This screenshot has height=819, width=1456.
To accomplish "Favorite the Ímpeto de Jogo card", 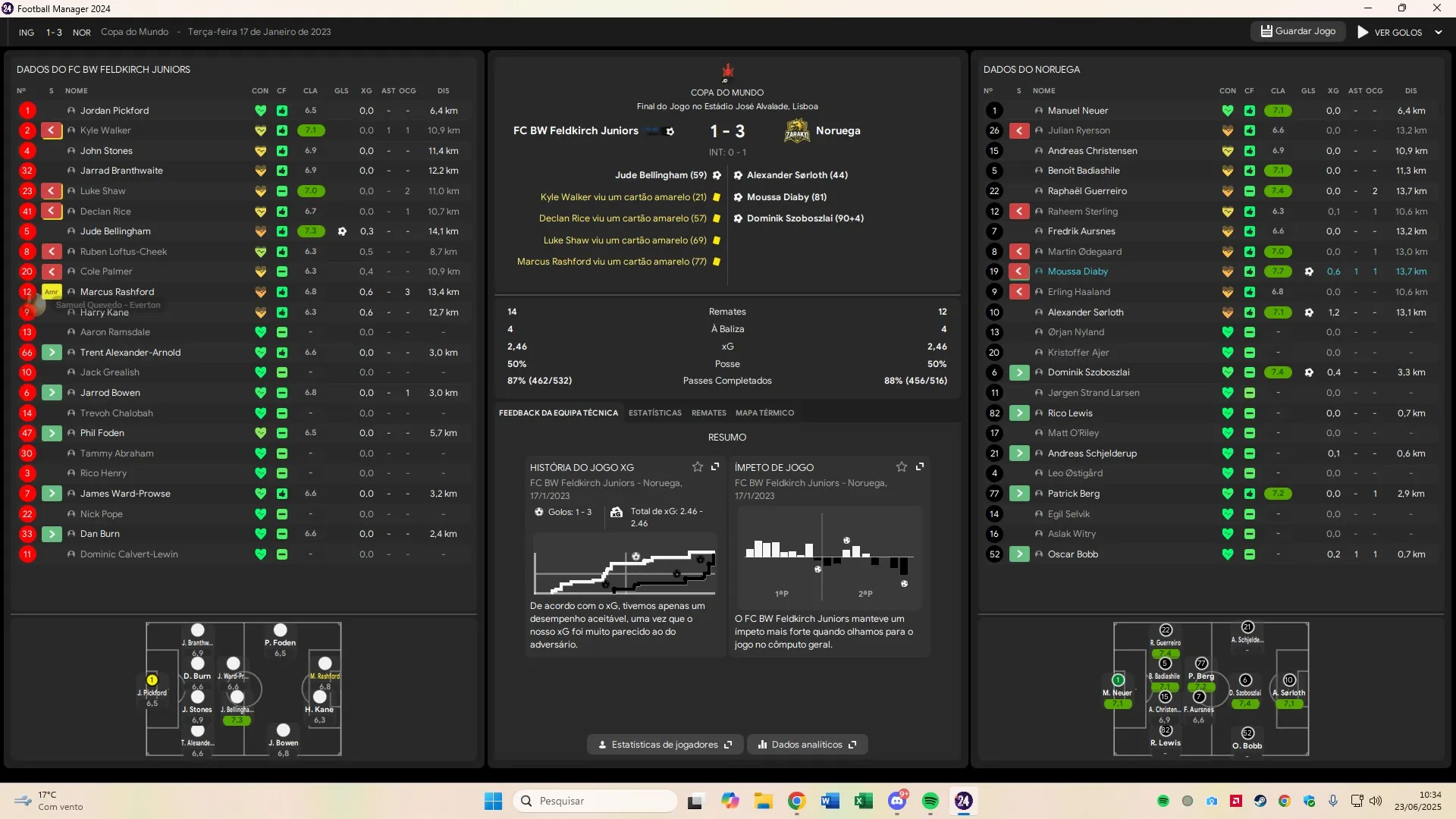I will (901, 467).
